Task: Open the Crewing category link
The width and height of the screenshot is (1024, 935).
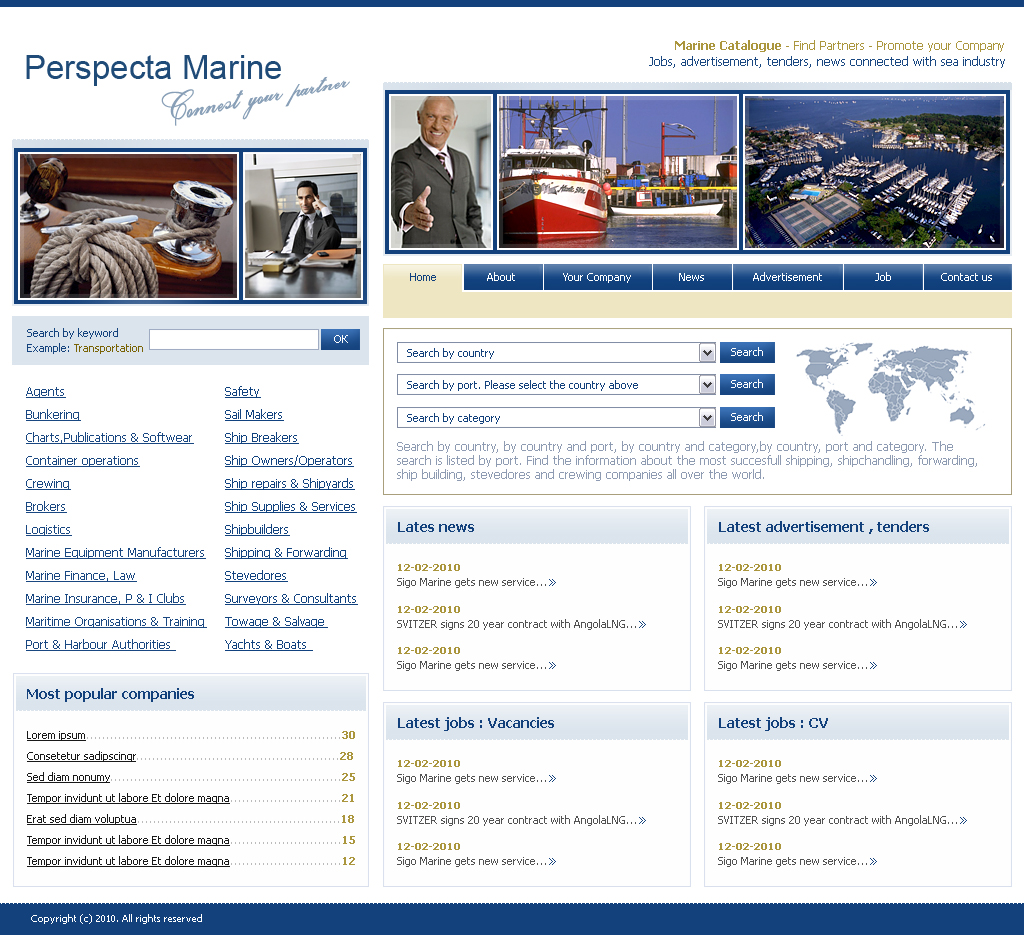Action: (x=48, y=484)
